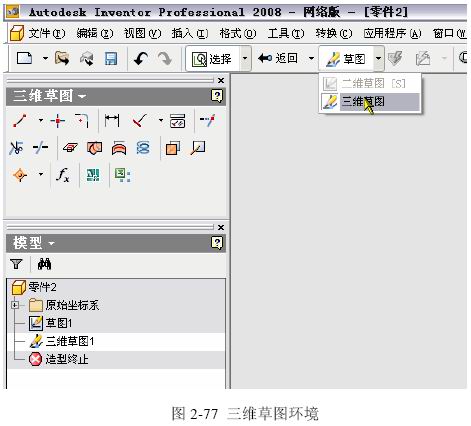This screenshot has height=426, width=471.
Task: Click the model browser filter icon
Action: click(16, 264)
